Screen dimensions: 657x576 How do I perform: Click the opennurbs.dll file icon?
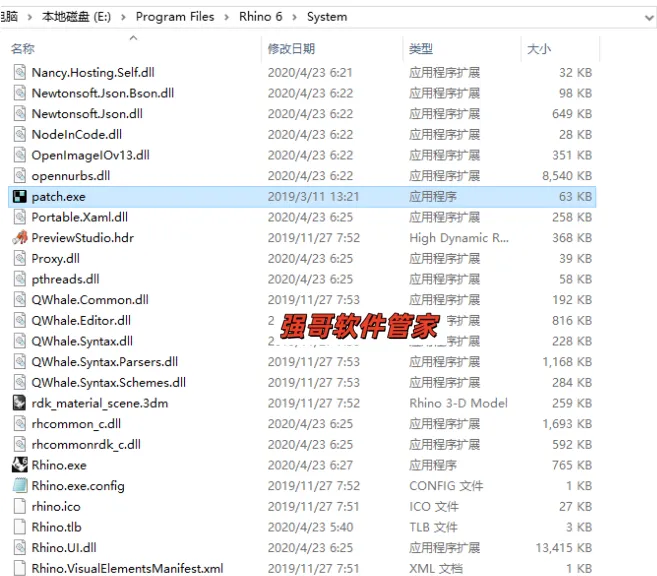20,176
